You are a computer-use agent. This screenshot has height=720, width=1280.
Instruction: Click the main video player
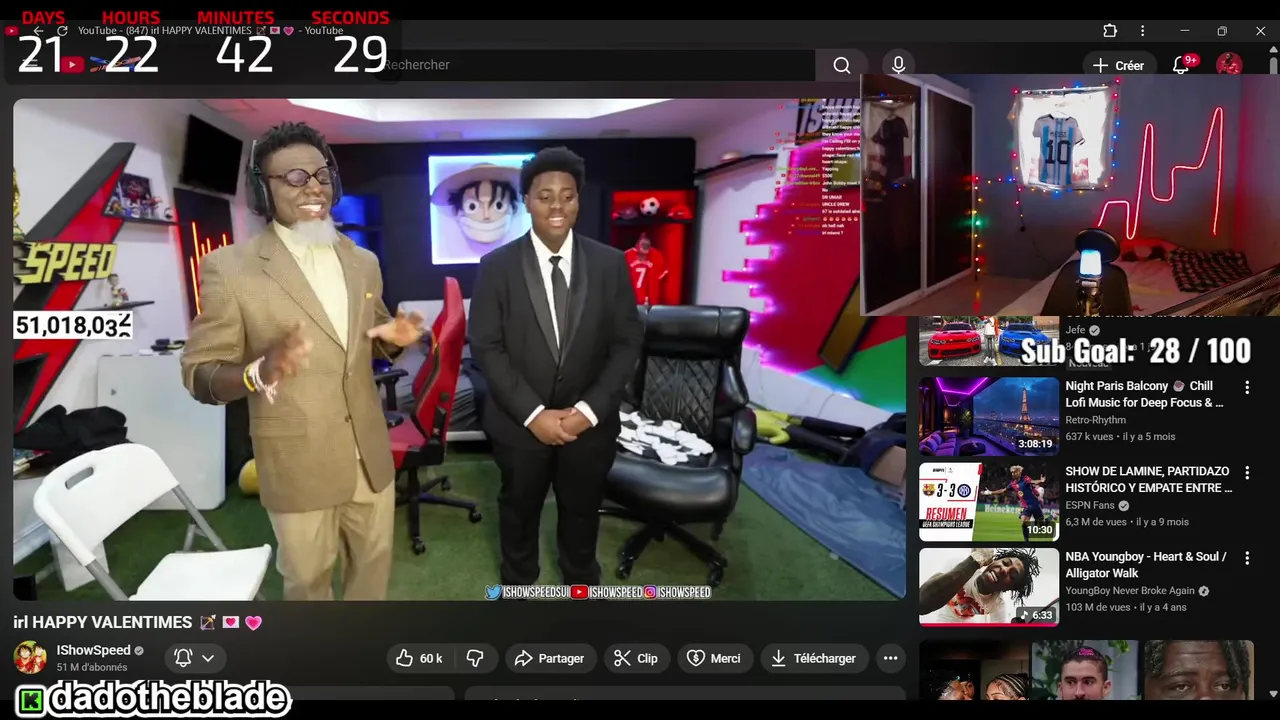click(460, 350)
